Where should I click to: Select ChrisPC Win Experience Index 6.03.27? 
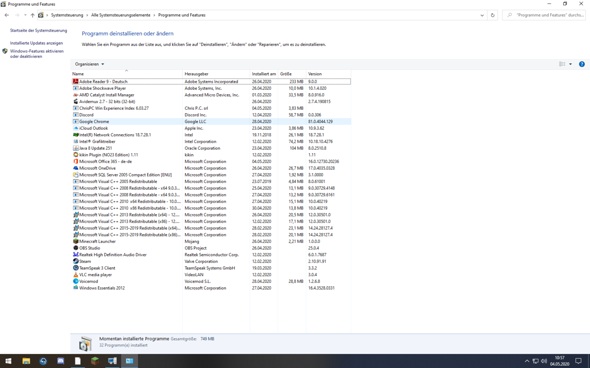[x=211, y=108]
